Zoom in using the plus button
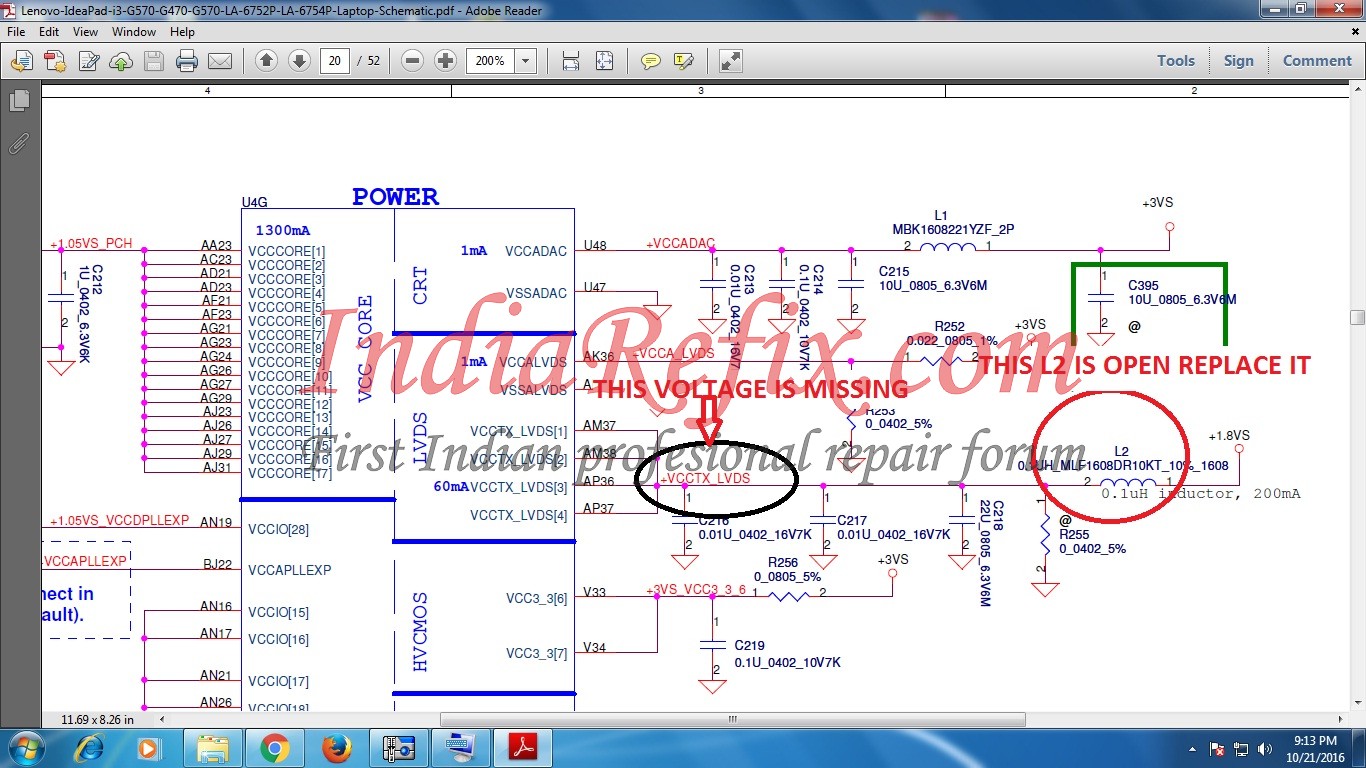The height and width of the screenshot is (768, 1366). point(446,61)
